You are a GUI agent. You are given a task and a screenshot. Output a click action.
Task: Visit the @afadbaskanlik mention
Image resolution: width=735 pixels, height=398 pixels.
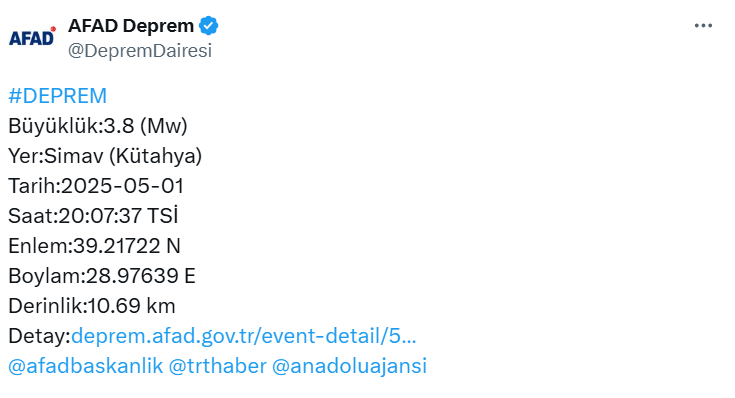86,366
